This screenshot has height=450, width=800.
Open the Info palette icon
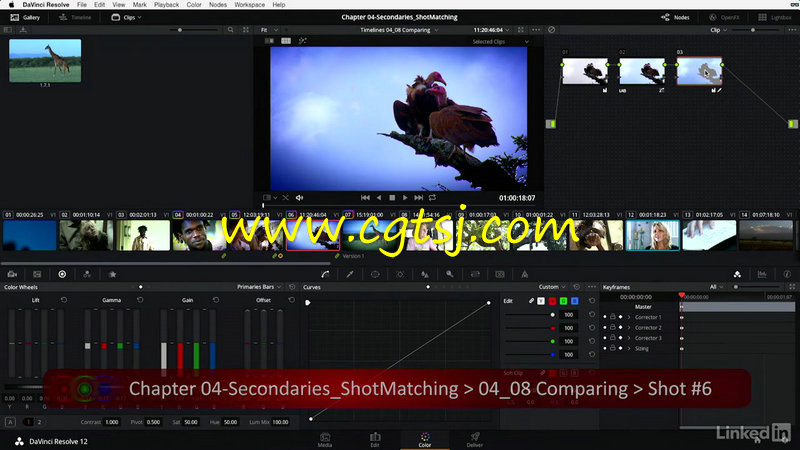click(x=787, y=274)
